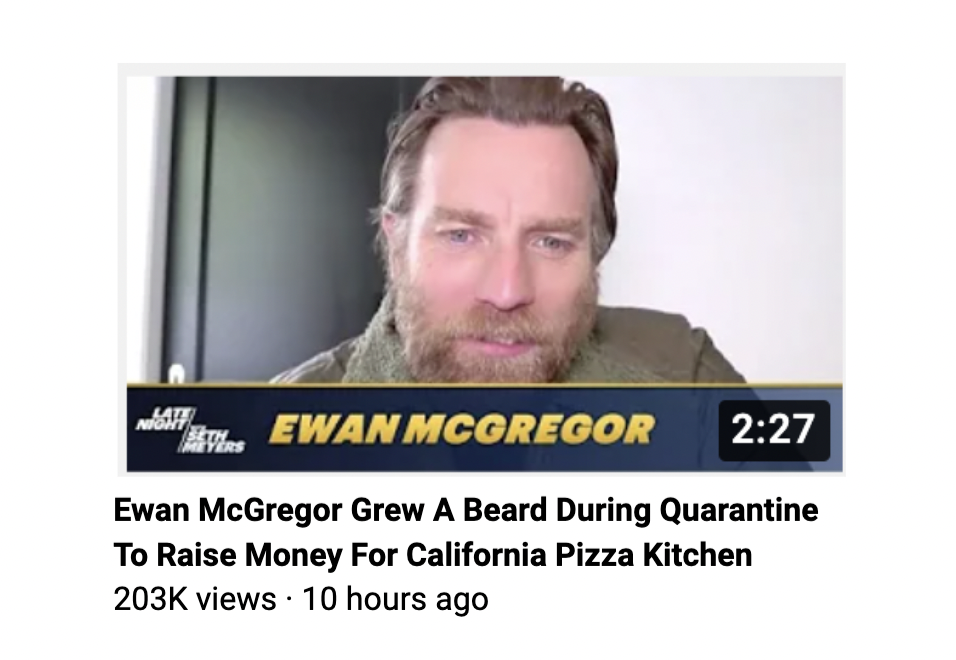Screen dimensions: 956x660
Task: Select the word 'Quarantine' in the title
Action: [739, 510]
